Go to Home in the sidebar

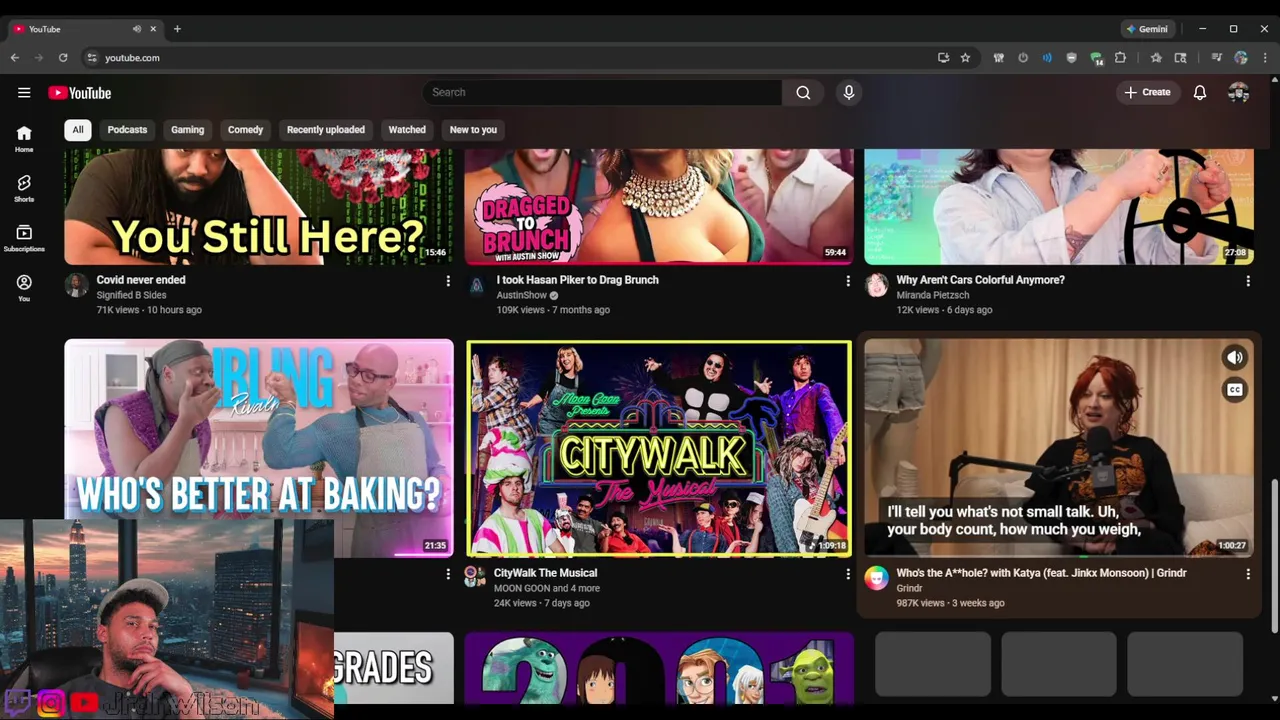[24, 139]
